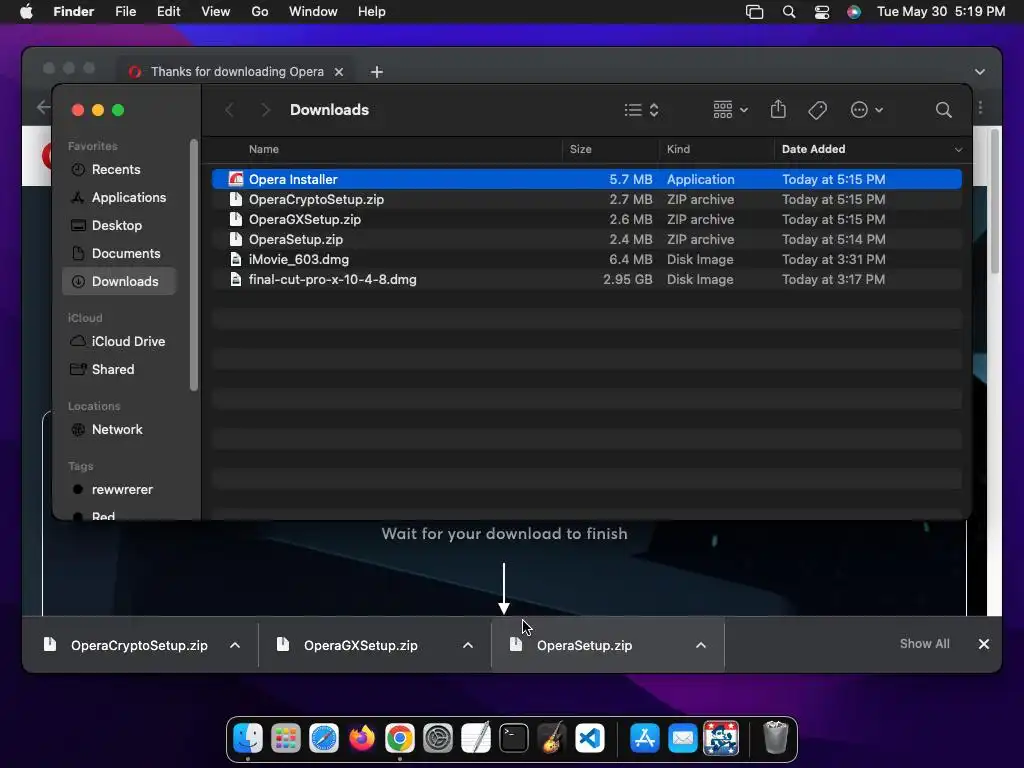
Task: Open System Preferences from the Dock
Action: pyautogui.click(x=438, y=739)
